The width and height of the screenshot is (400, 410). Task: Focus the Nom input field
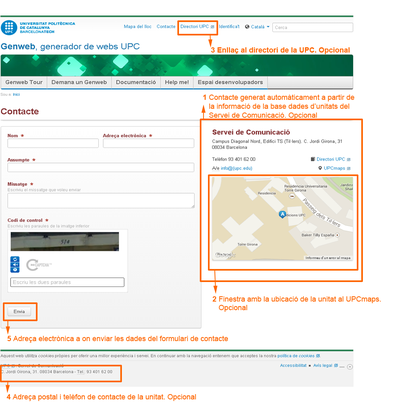53,143
